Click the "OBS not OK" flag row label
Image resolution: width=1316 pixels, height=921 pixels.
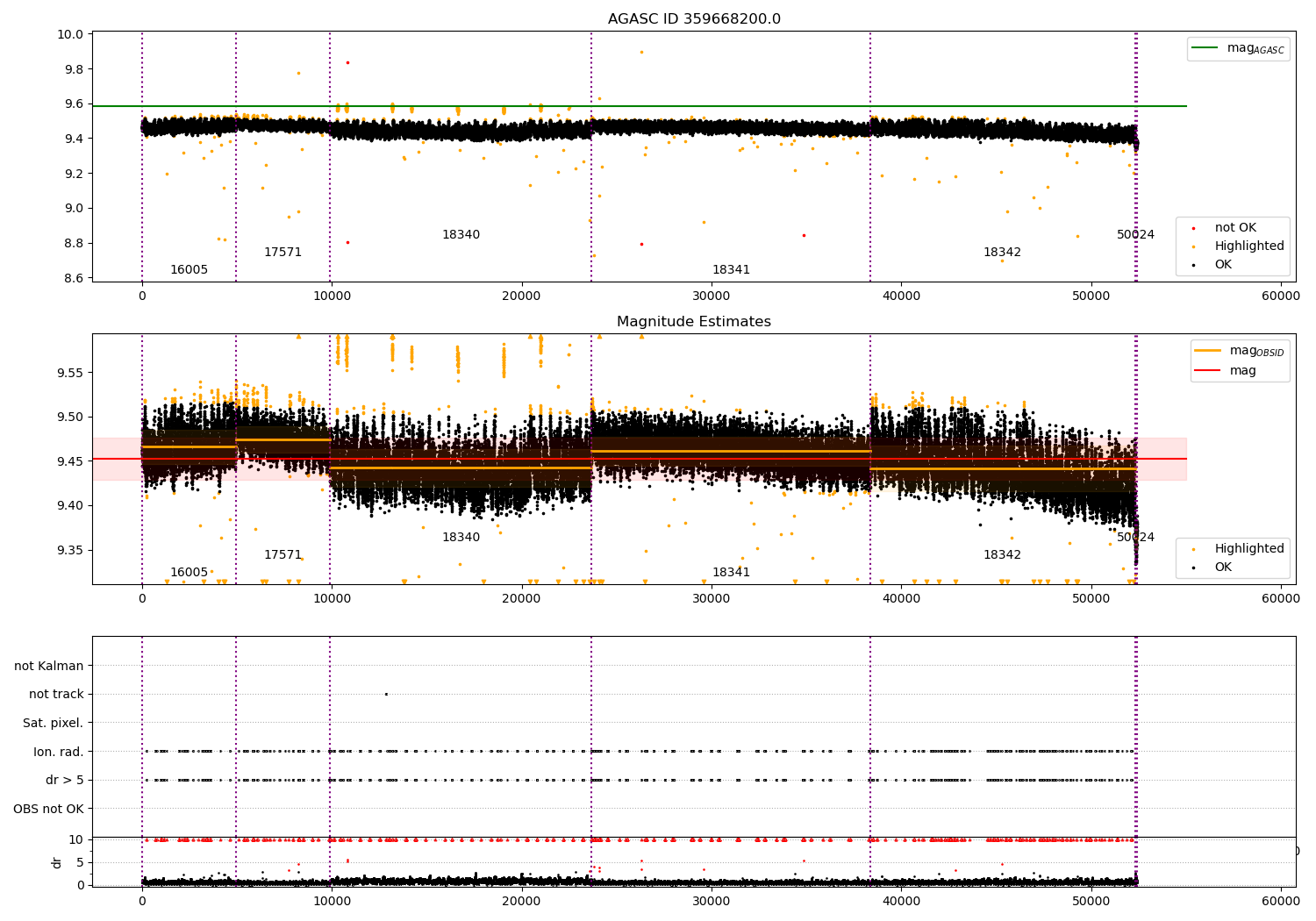(x=49, y=809)
